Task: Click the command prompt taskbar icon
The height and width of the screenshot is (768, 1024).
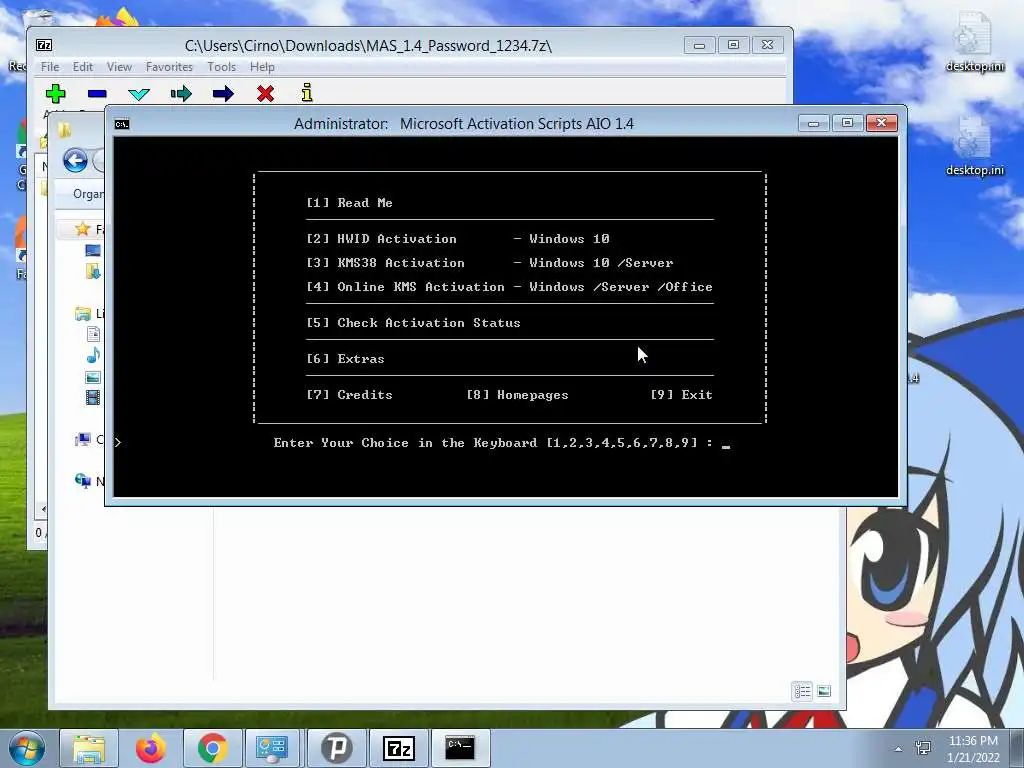Action: 460,748
